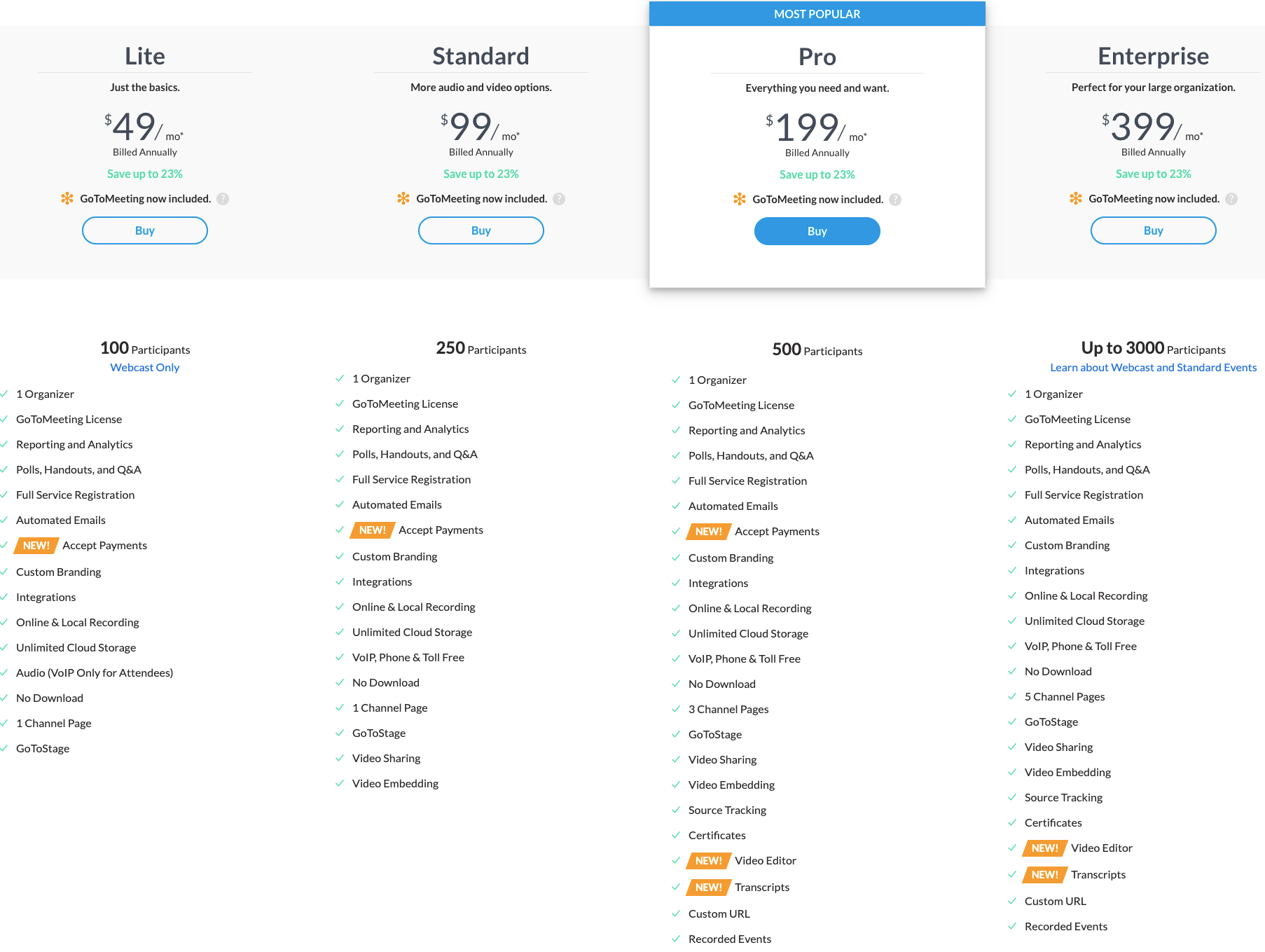This screenshot has width=1265, height=952.
Task: Click the Enterprise plan heading
Action: [1154, 56]
